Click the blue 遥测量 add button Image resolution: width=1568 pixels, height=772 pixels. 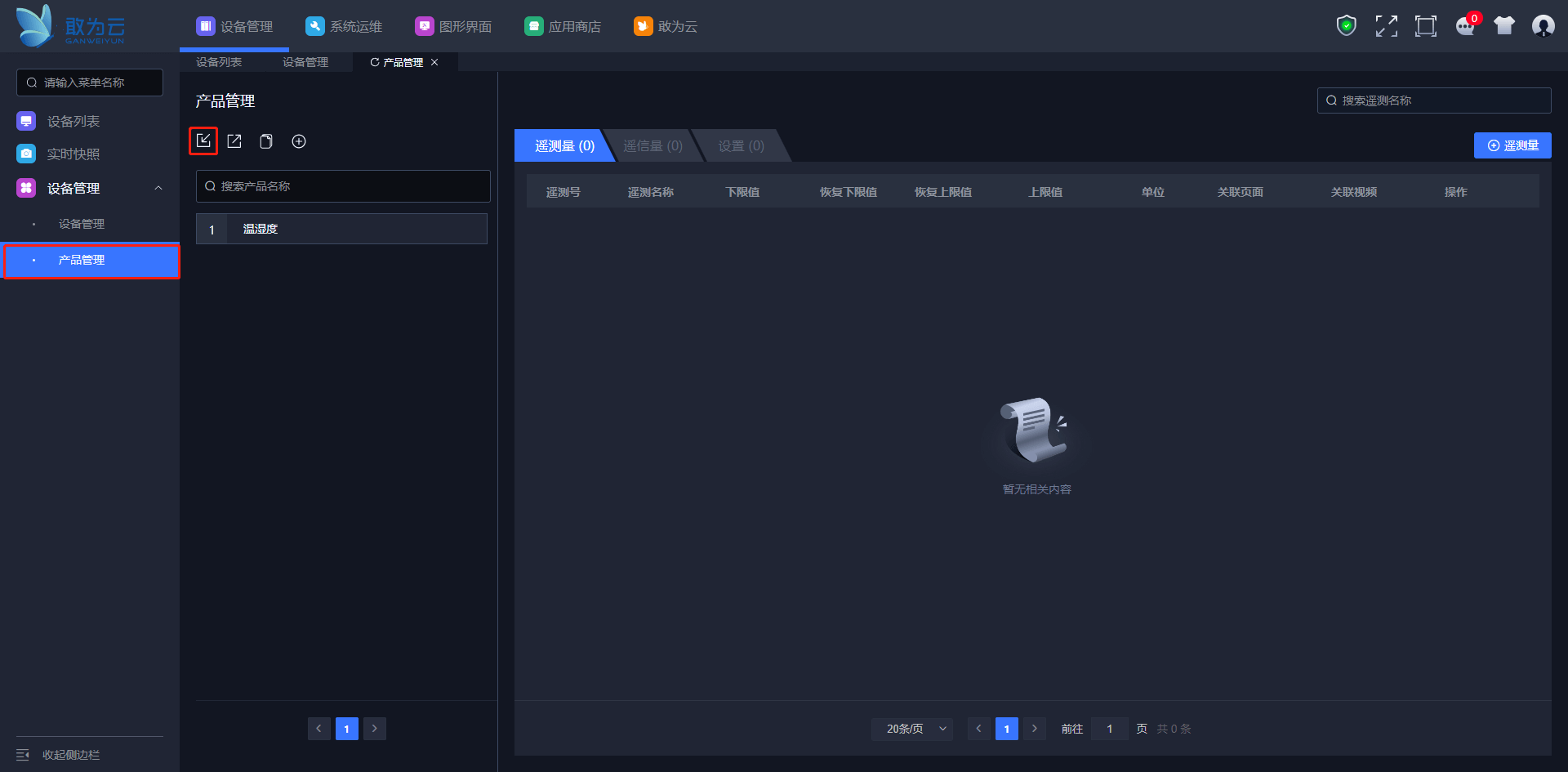(x=1512, y=145)
